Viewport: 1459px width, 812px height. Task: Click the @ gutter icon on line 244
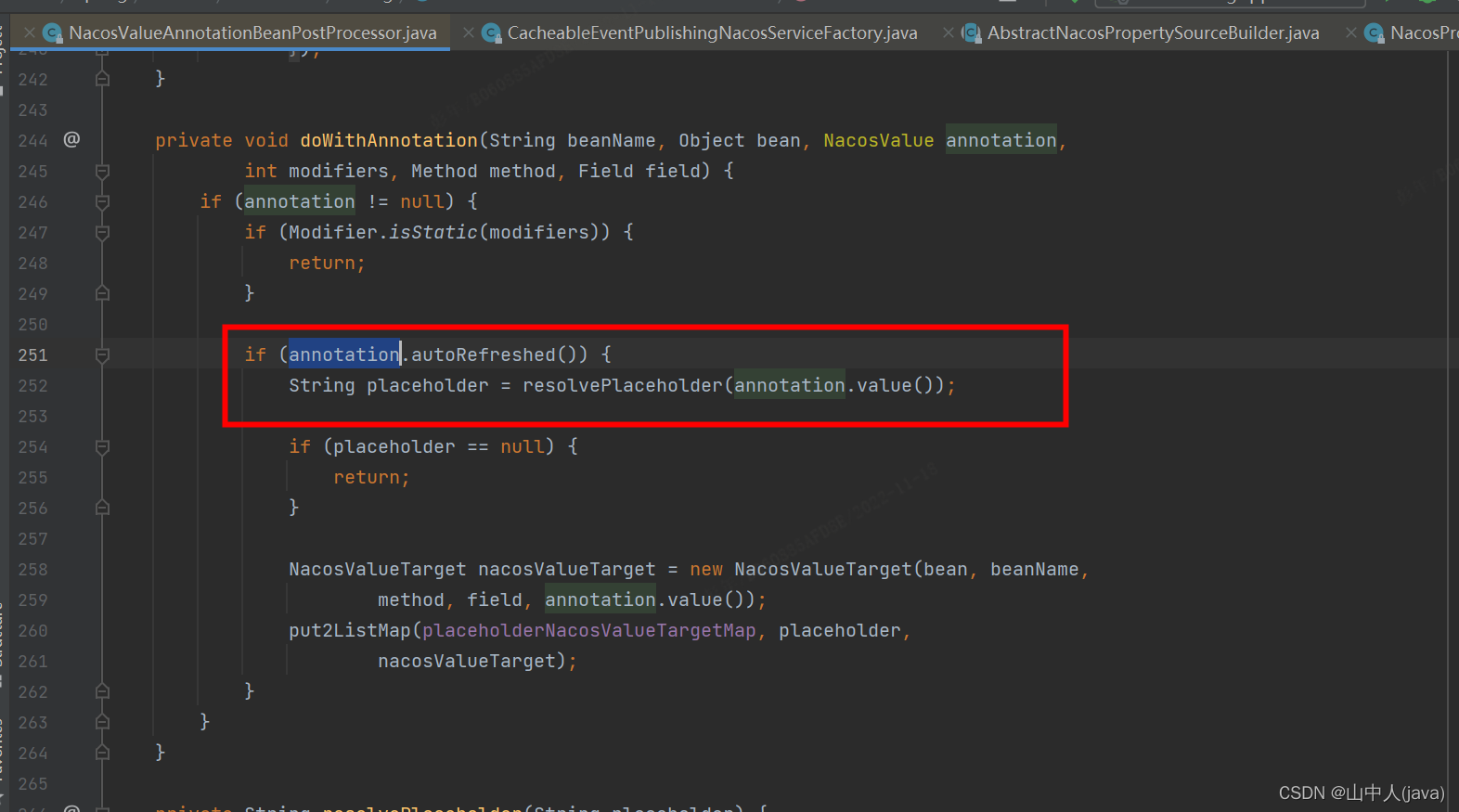coord(71,139)
